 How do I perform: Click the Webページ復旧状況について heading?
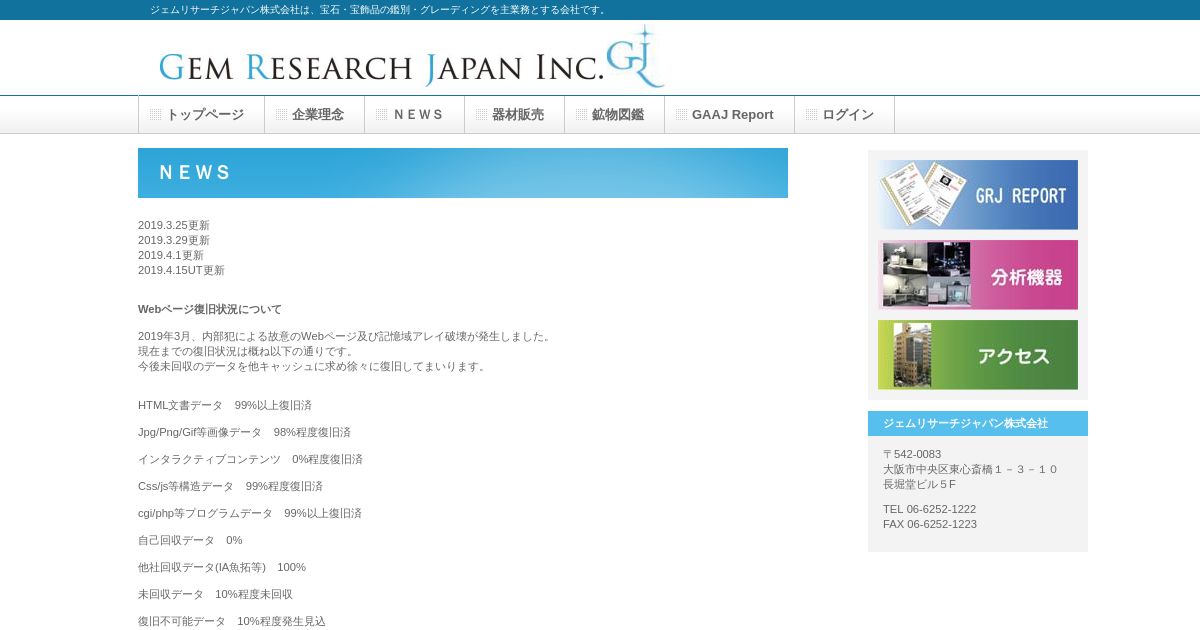coord(210,310)
